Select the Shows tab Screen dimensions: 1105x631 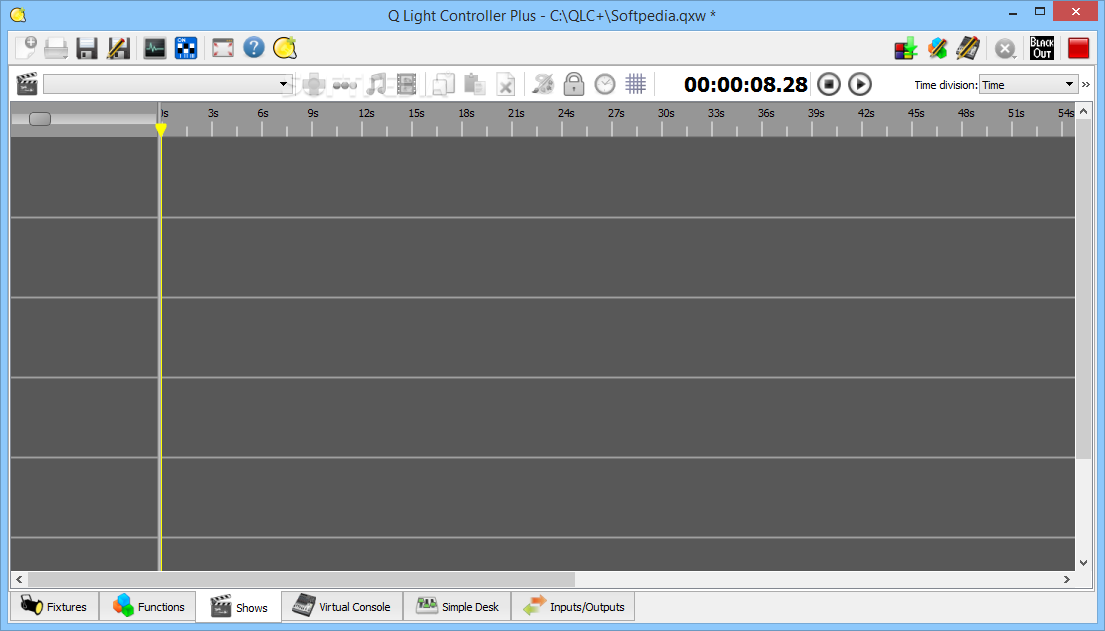pyautogui.click(x=238, y=607)
